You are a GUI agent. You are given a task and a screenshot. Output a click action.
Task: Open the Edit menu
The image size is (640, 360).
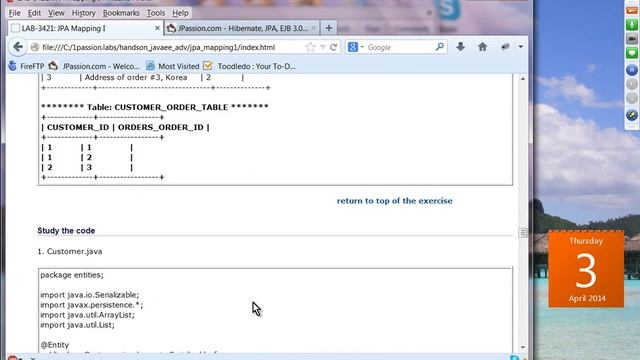pos(34,13)
